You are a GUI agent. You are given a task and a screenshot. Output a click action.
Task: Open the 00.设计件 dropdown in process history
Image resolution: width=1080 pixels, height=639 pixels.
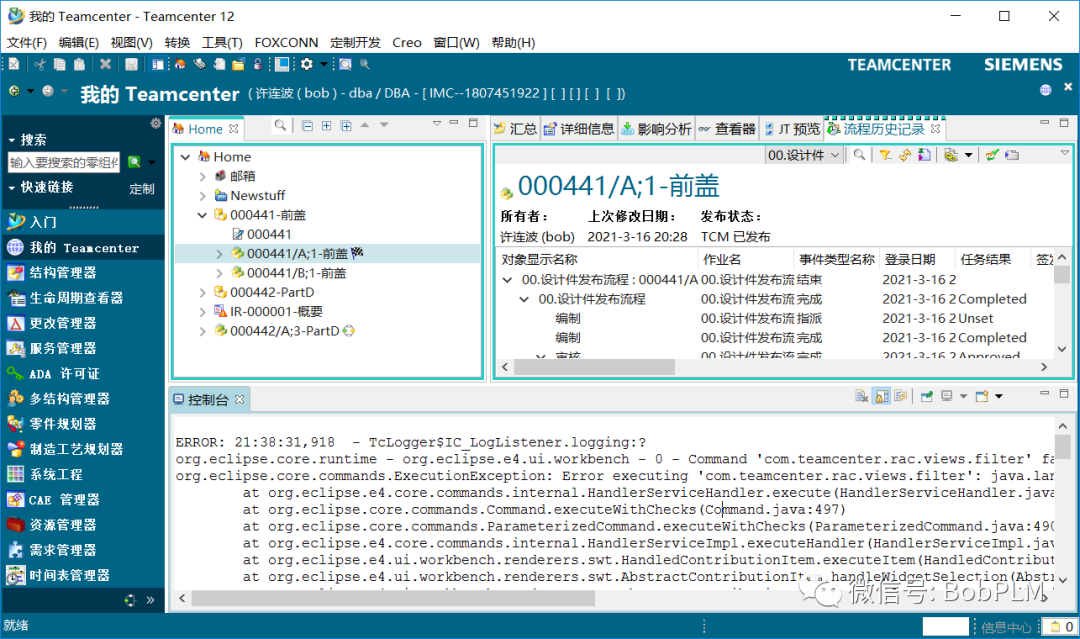(804, 155)
